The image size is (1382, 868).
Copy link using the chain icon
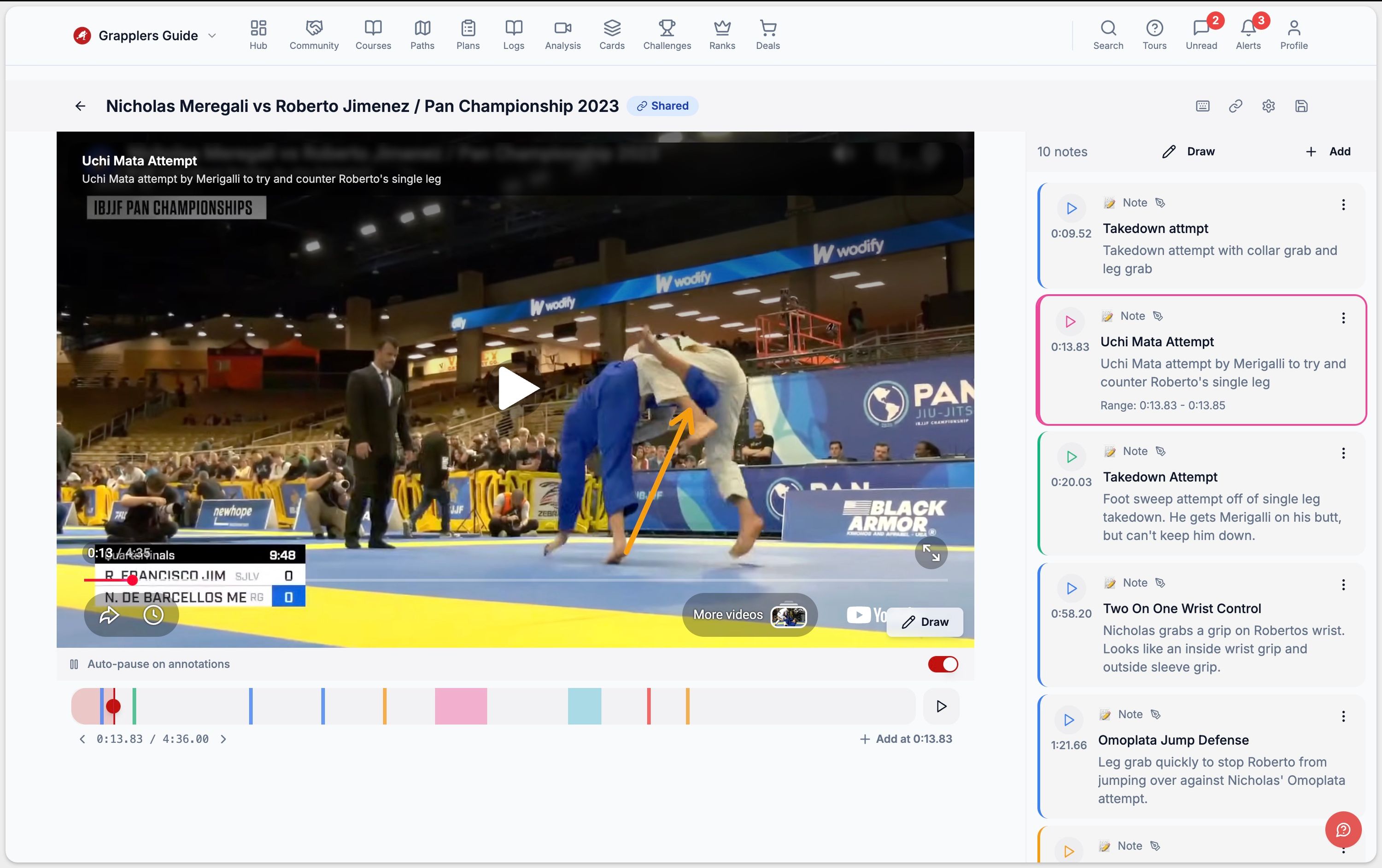click(1236, 106)
